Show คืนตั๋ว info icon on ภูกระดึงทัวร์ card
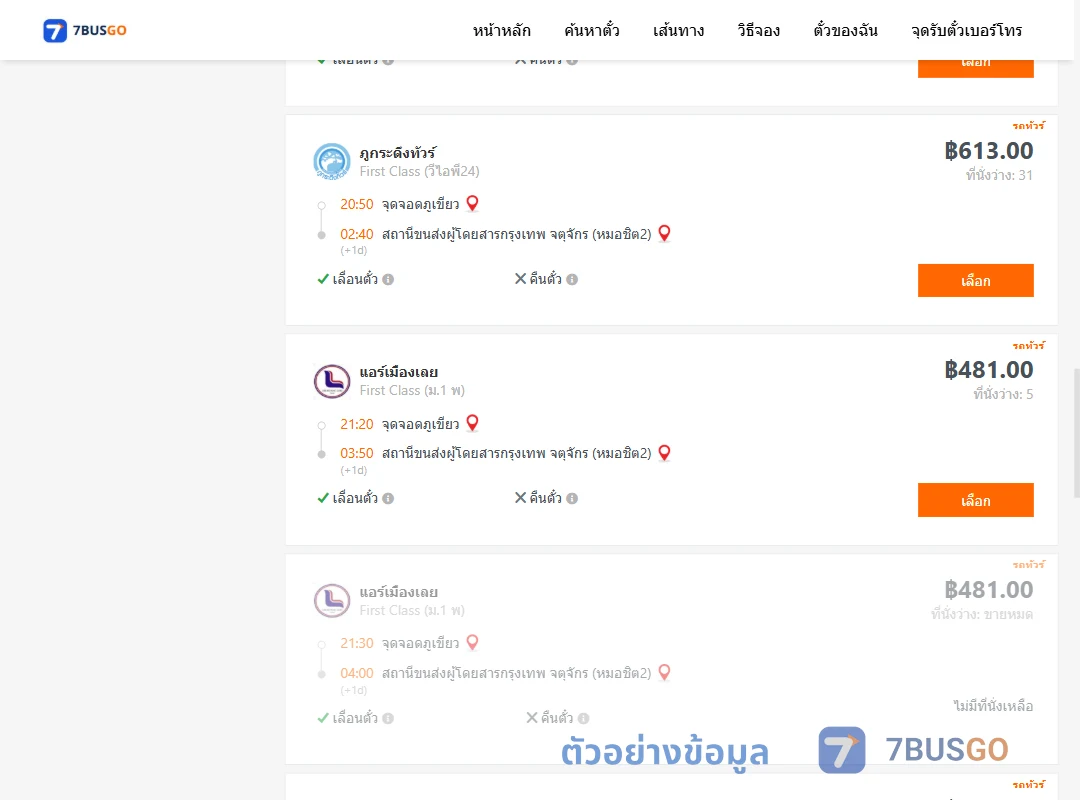Viewport: 1080px width, 800px height. (572, 279)
